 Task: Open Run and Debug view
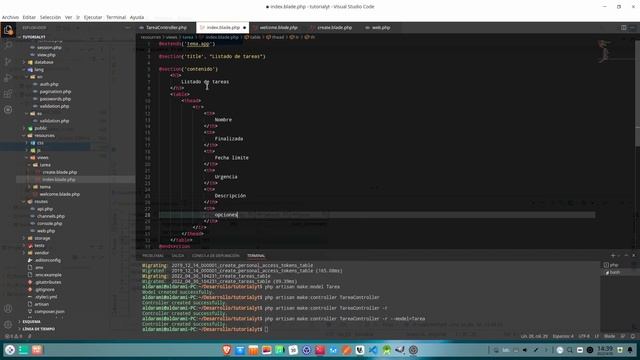(8, 78)
